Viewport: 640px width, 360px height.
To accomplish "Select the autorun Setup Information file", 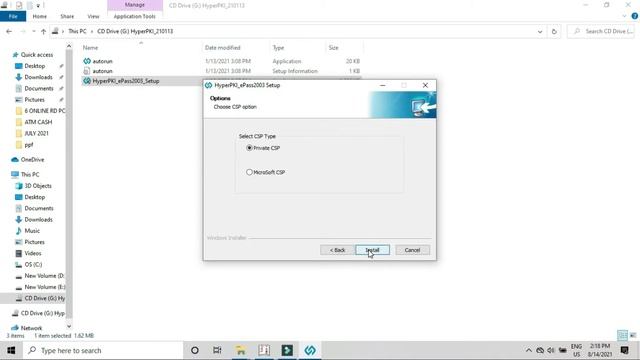I will coord(102,71).
